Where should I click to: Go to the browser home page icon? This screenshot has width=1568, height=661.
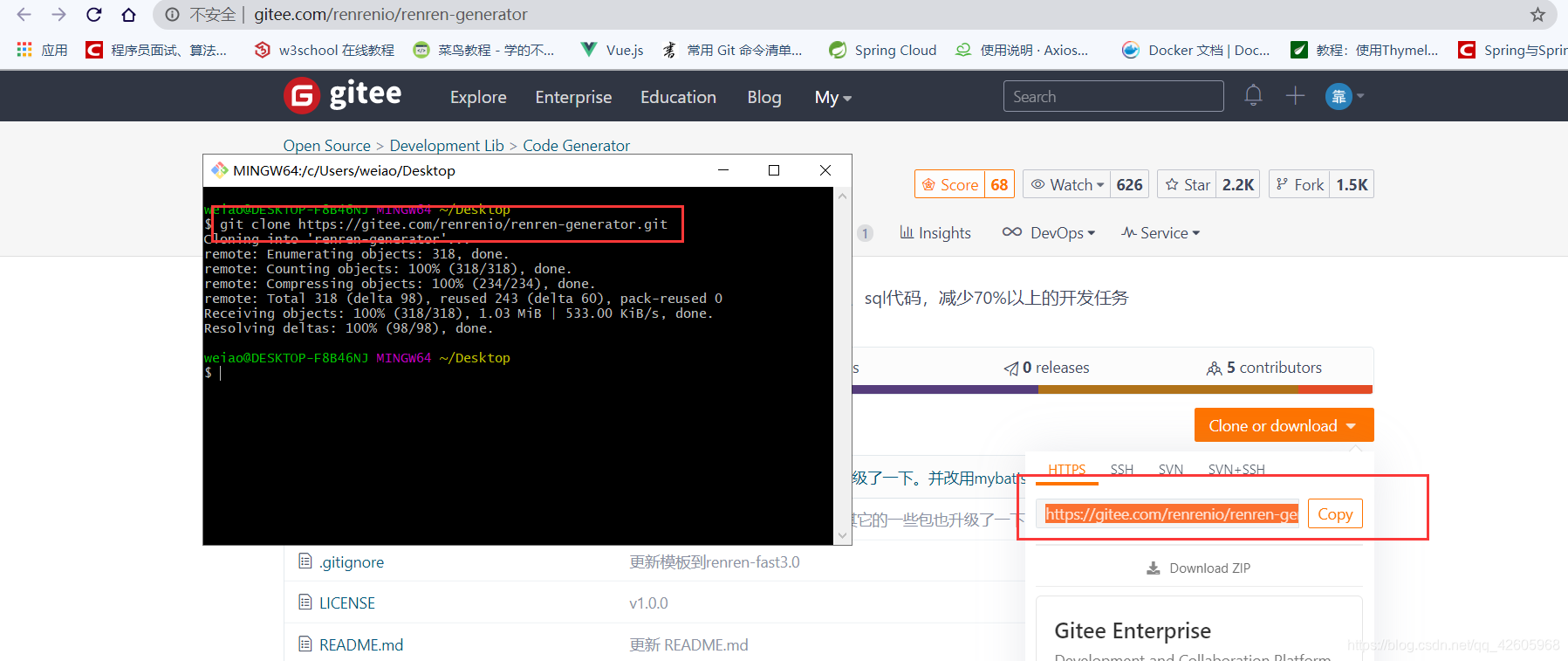[x=128, y=15]
